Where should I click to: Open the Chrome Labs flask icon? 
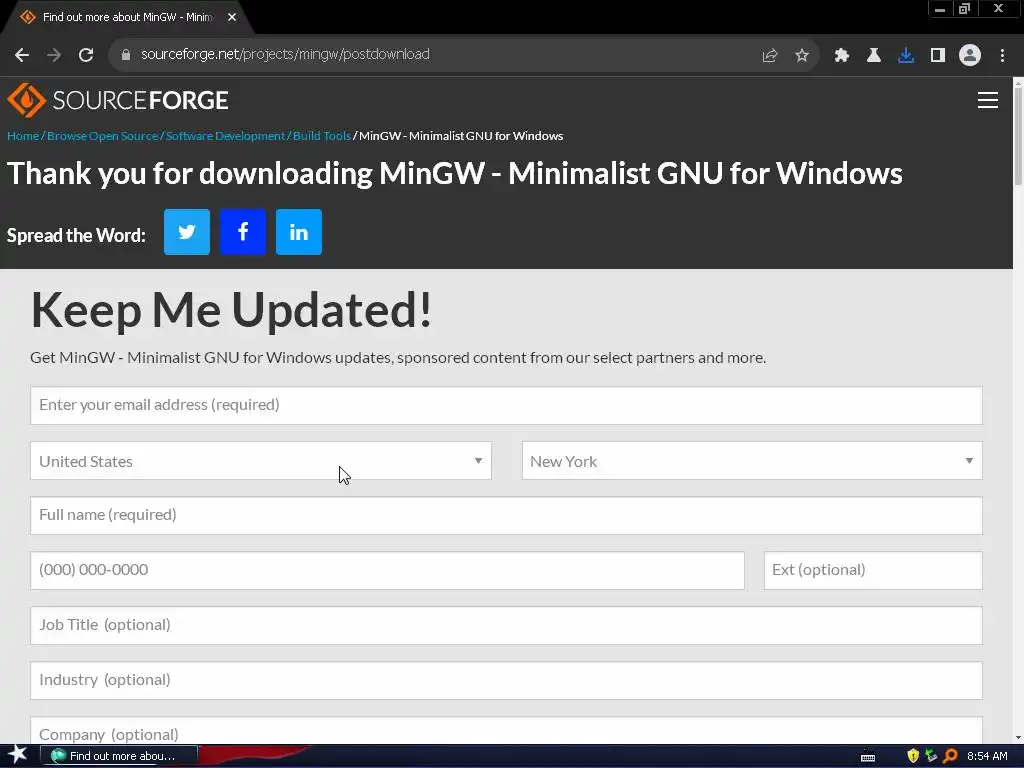tap(874, 55)
